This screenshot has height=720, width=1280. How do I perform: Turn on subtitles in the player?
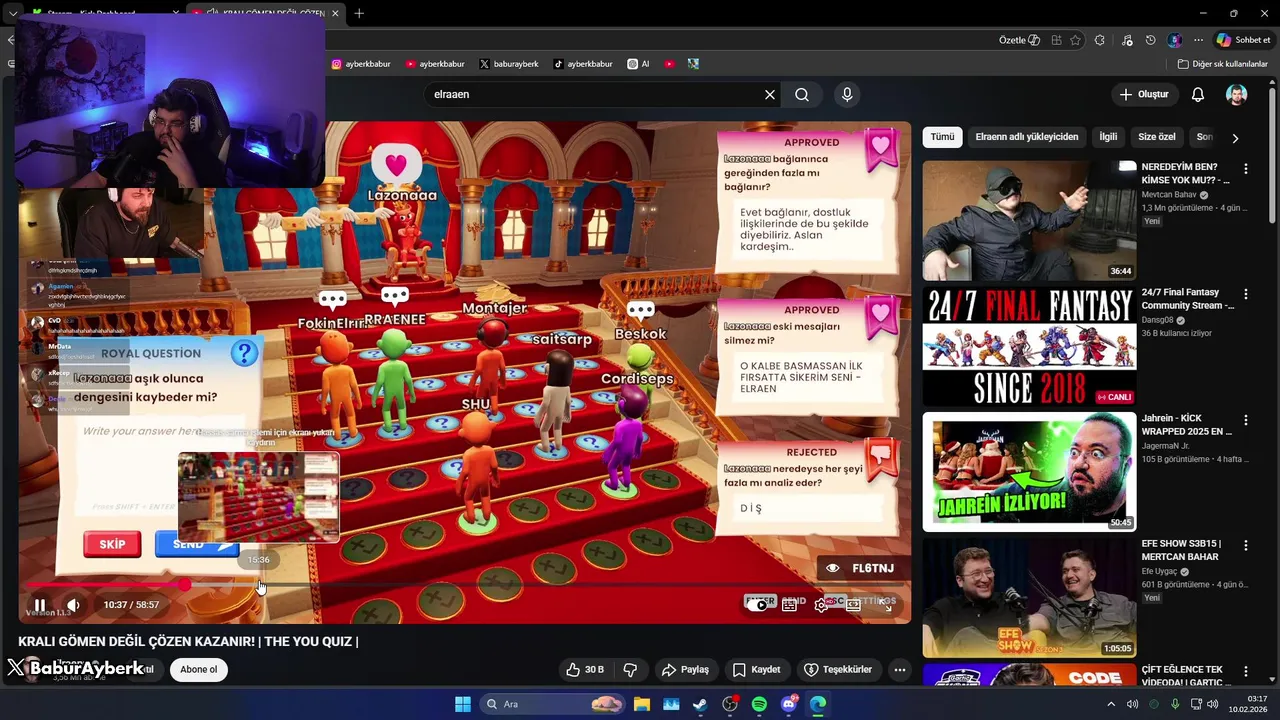790,604
